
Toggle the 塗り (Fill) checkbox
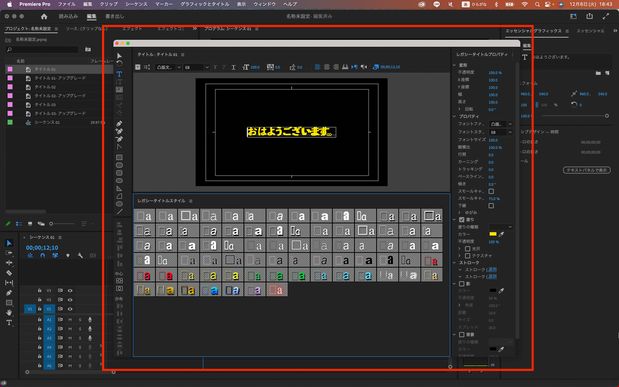461,220
